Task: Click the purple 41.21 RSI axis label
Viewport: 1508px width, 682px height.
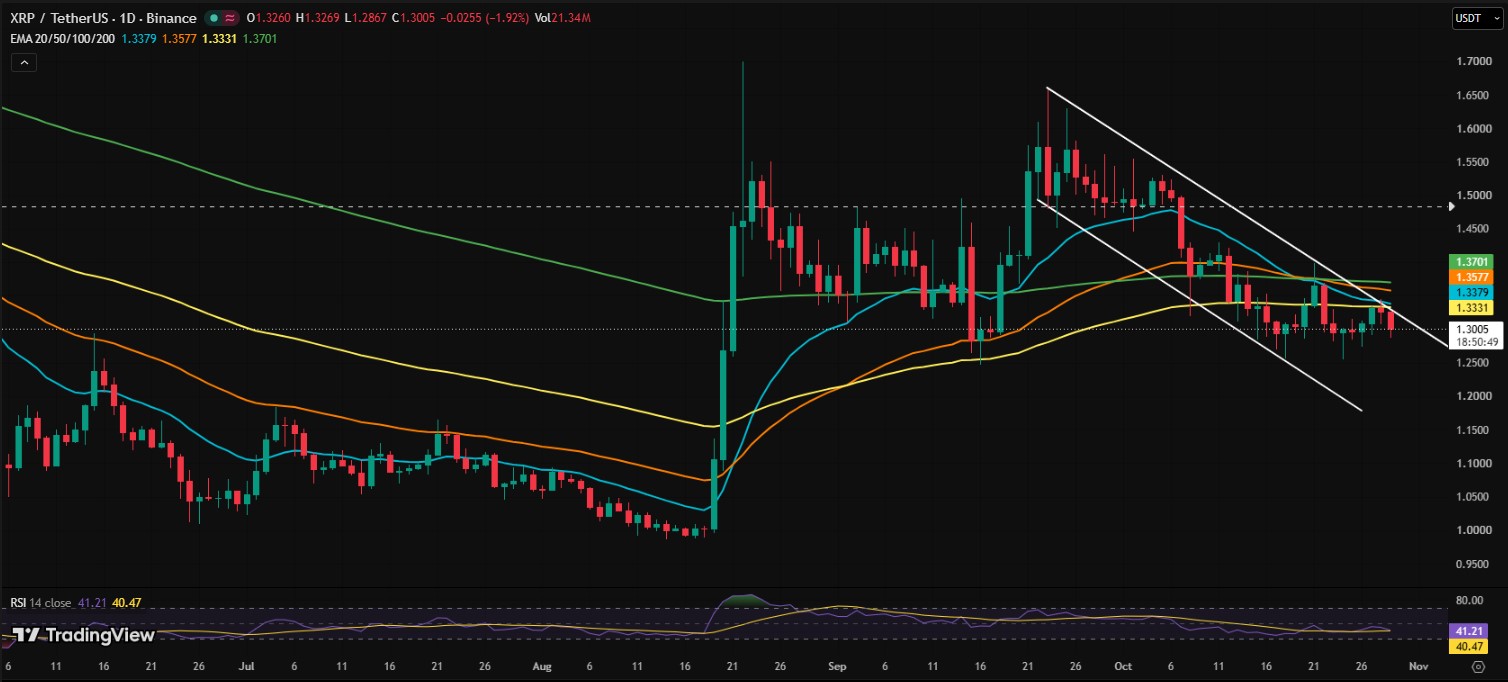Action: point(1467,632)
